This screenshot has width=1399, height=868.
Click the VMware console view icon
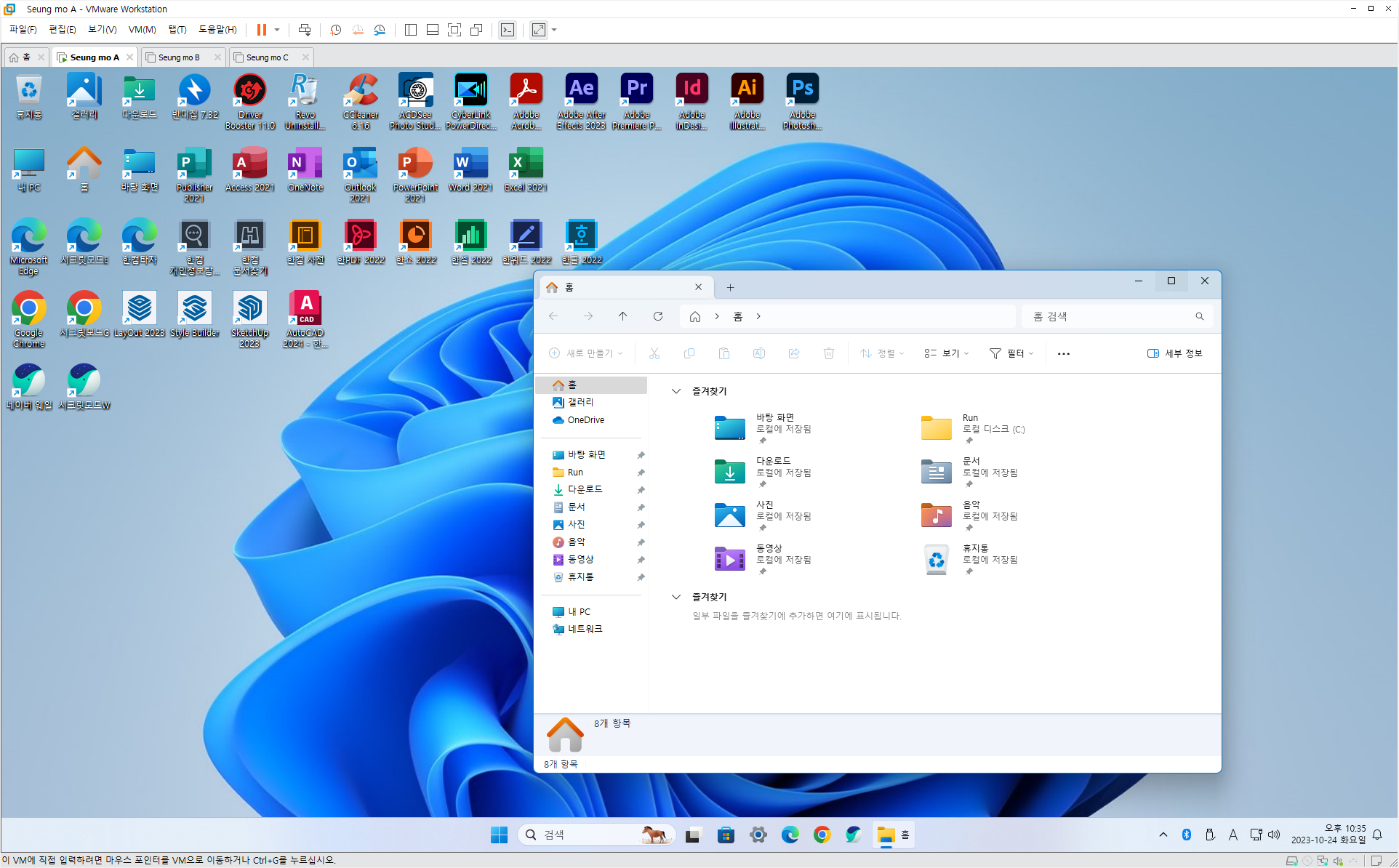[x=508, y=30]
